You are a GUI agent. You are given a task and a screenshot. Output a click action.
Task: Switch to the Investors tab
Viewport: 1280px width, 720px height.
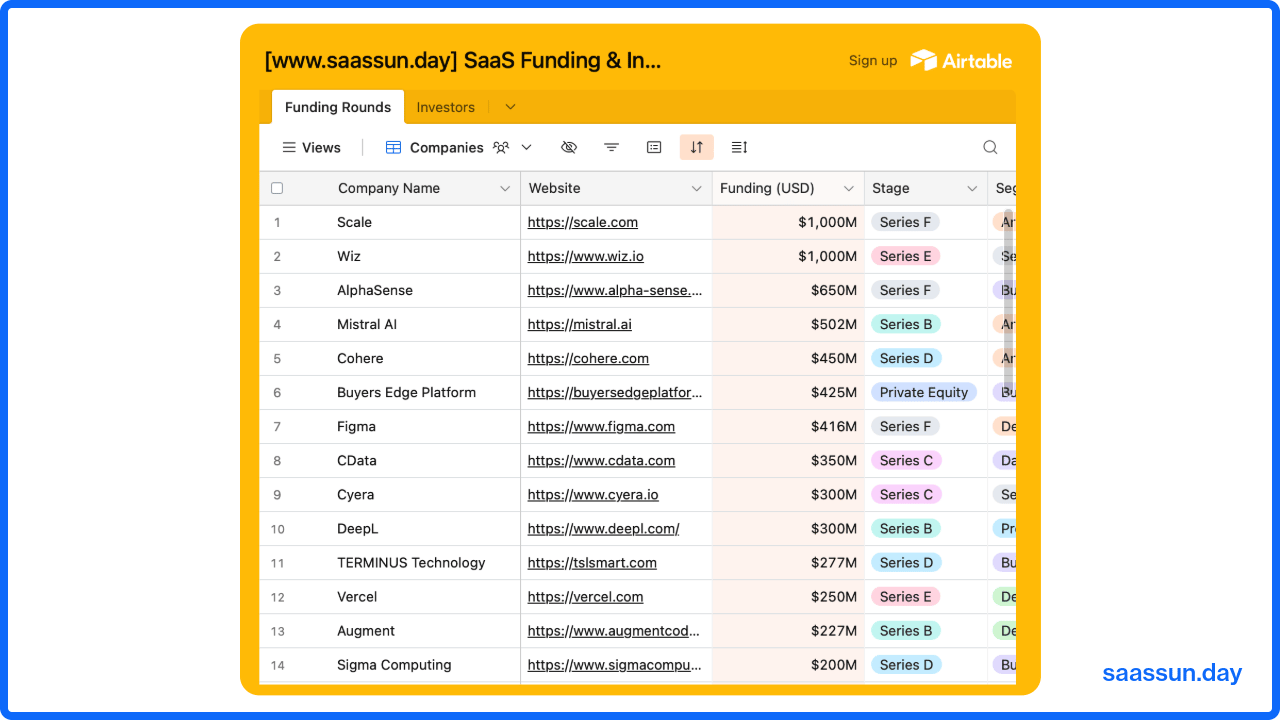pos(446,107)
